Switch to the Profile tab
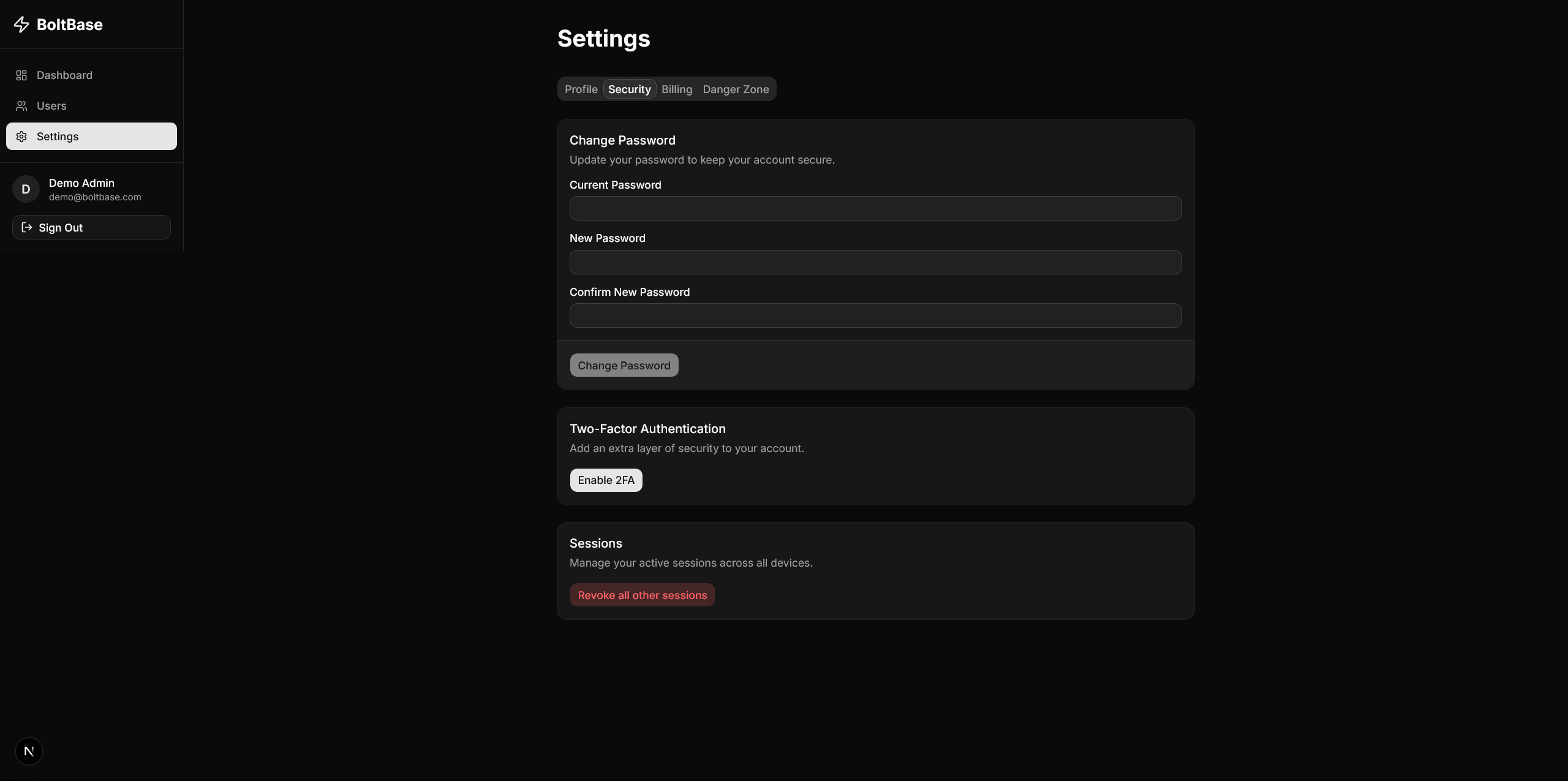Viewport: 1568px width, 781px height. pos(581,89)
